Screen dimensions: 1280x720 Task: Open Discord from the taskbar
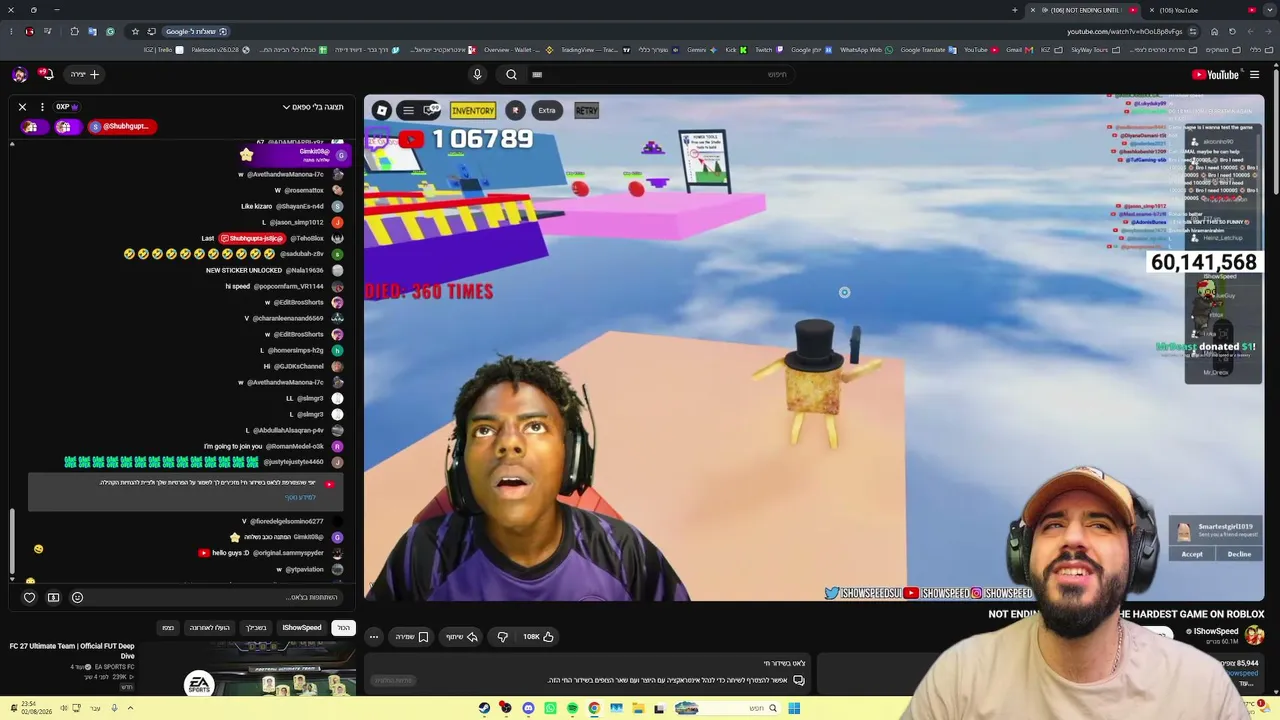pyautogui.click(x=528, y=708)
